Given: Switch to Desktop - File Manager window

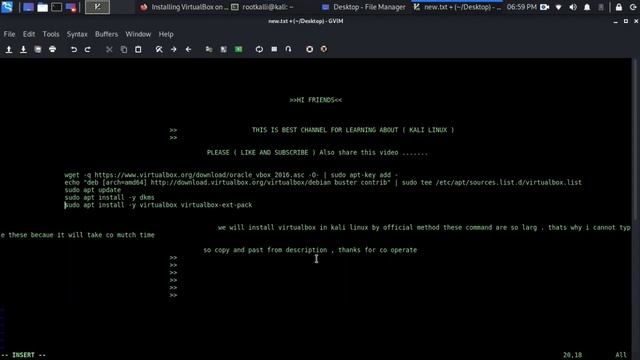Looking at the screenshot, I should 364,7.
